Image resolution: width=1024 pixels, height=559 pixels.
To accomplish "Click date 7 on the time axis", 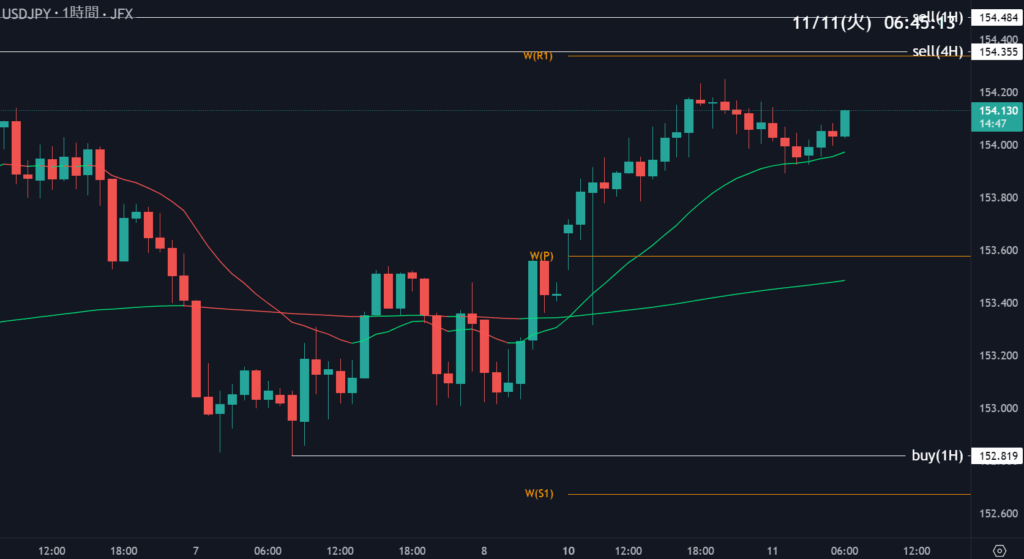I will pos(197,550).
